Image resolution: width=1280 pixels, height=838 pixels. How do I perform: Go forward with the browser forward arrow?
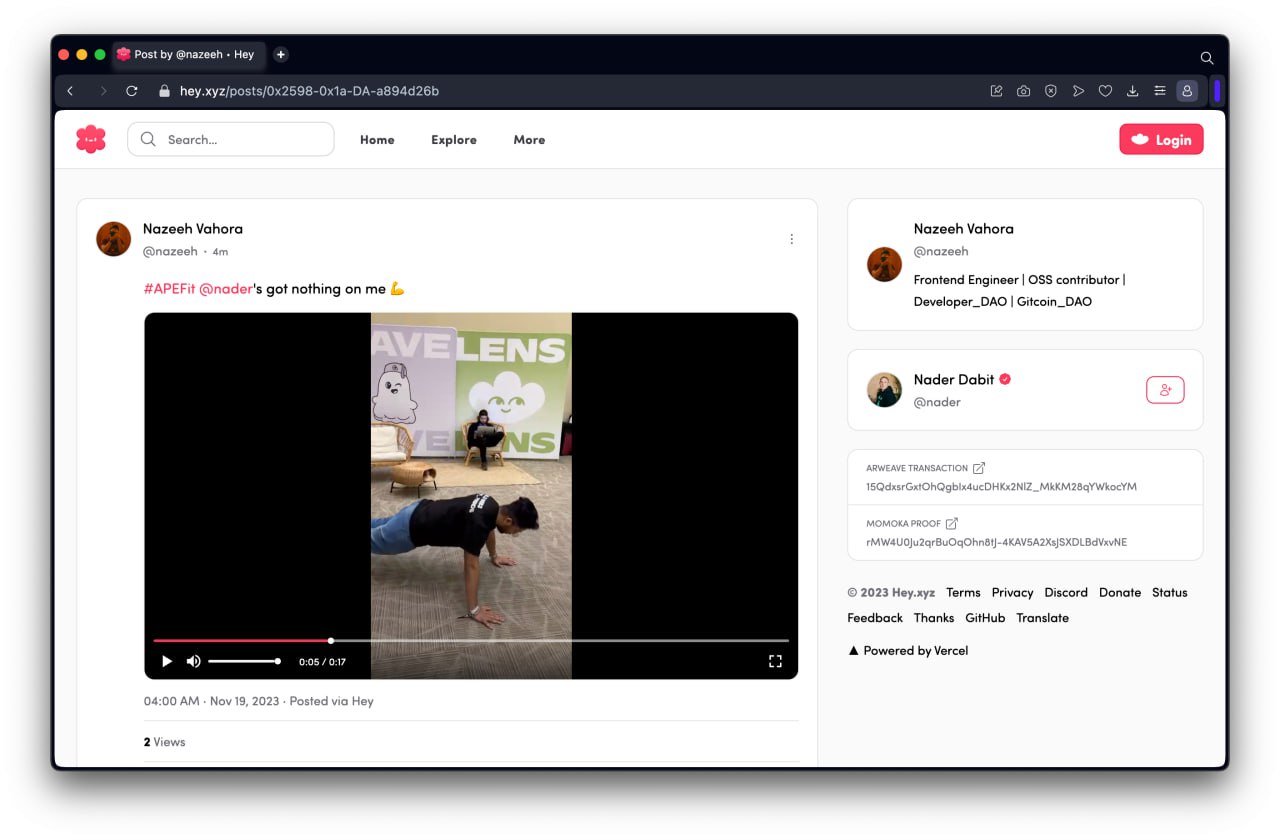point(102,91)
